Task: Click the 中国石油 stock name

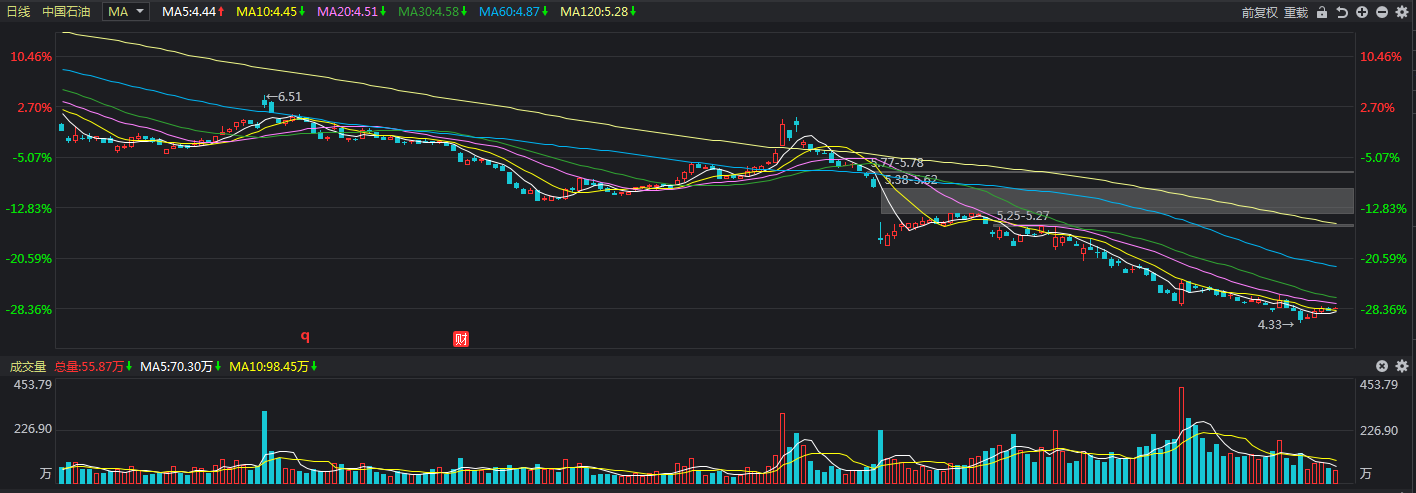Action: click(x=66, y=12)
